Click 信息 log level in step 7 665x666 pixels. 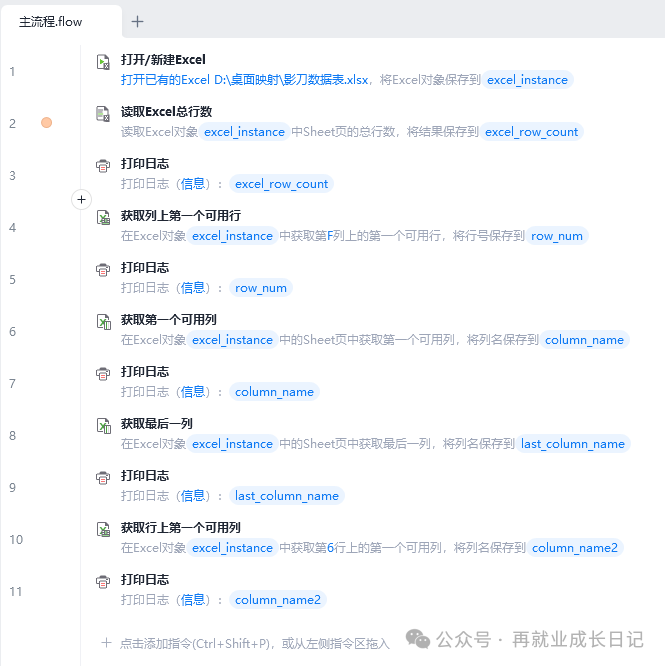(193, 392)
